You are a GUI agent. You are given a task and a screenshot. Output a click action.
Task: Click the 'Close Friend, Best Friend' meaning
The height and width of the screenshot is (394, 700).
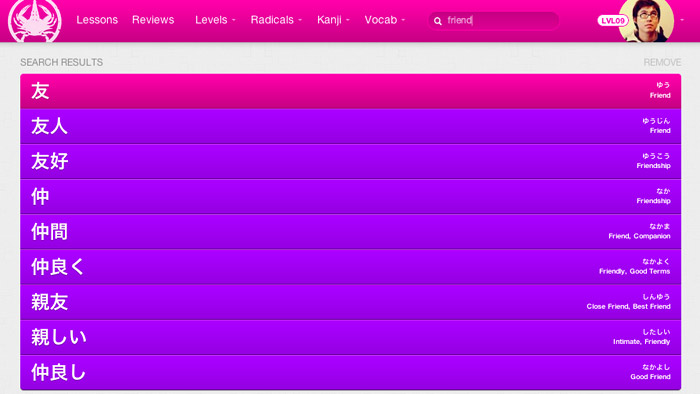pos(629,307)
